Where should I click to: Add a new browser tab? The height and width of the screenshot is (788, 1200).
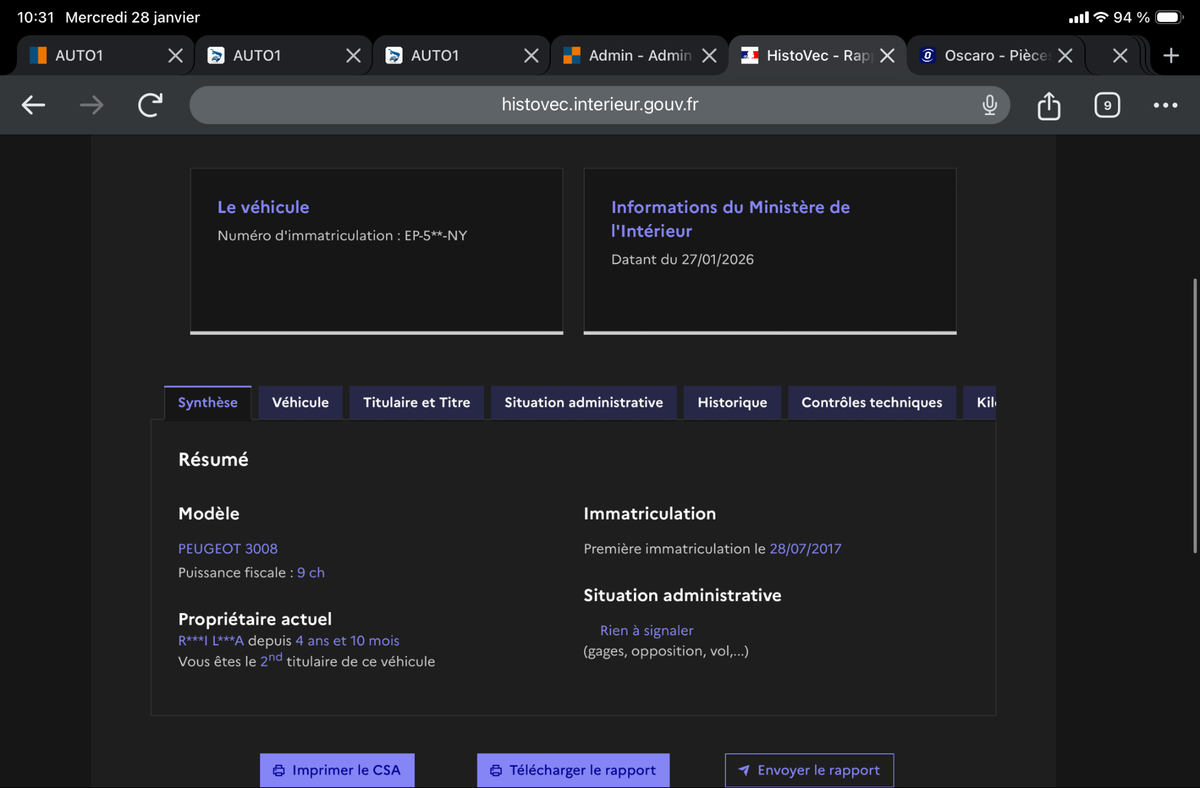coord(1171,55)
